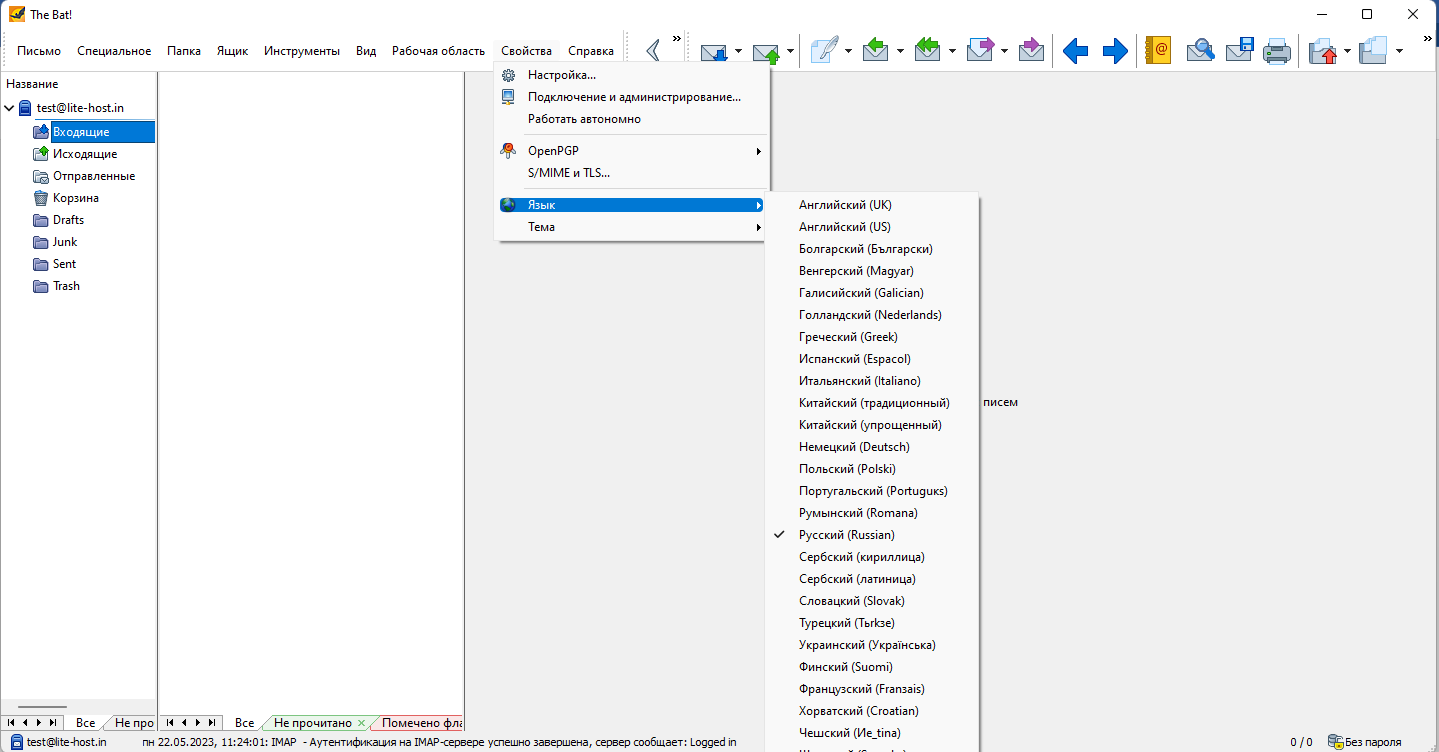Open S/MIME и TLS... menu entry
This screenshot has height=752, width=1439.
(x=632, y=173)
